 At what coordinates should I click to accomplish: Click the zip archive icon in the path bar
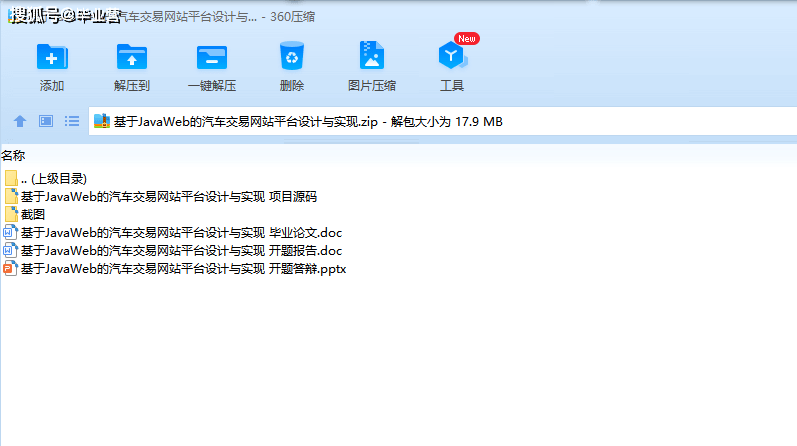point(102,122)
